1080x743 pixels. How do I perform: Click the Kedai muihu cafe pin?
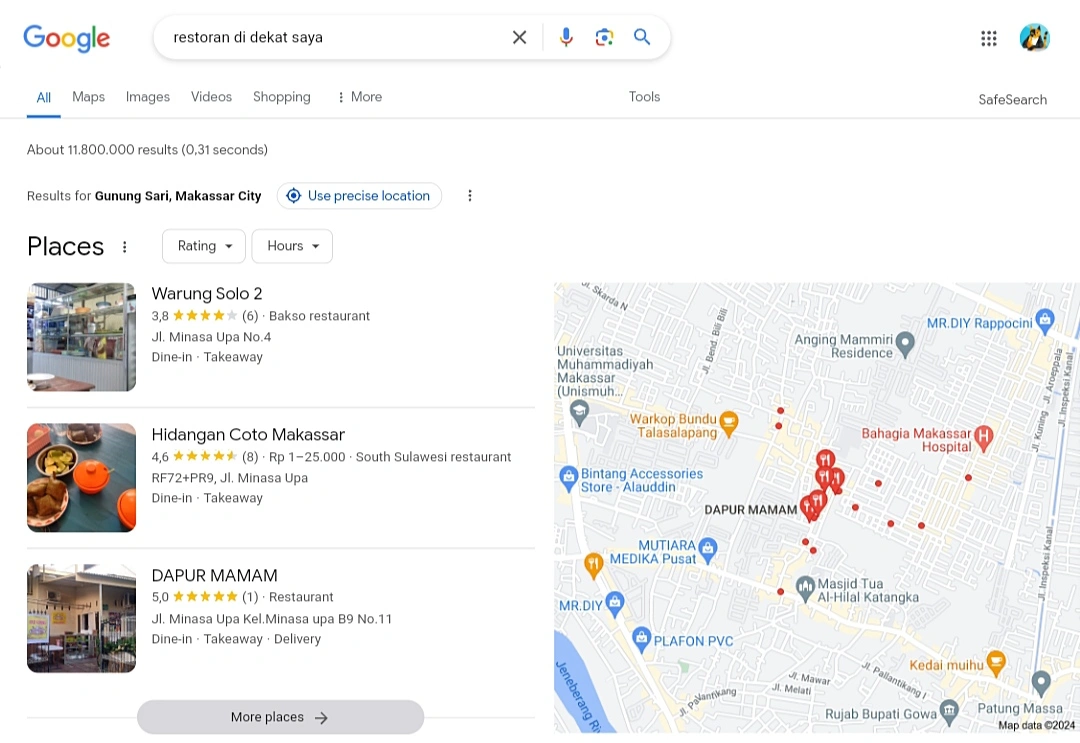tap(996, 663)
